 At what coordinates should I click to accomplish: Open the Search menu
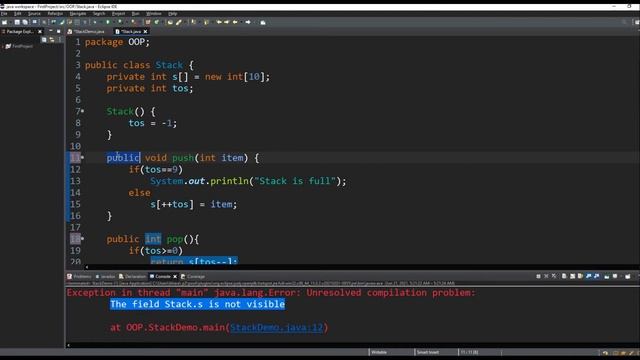(99, 14)
